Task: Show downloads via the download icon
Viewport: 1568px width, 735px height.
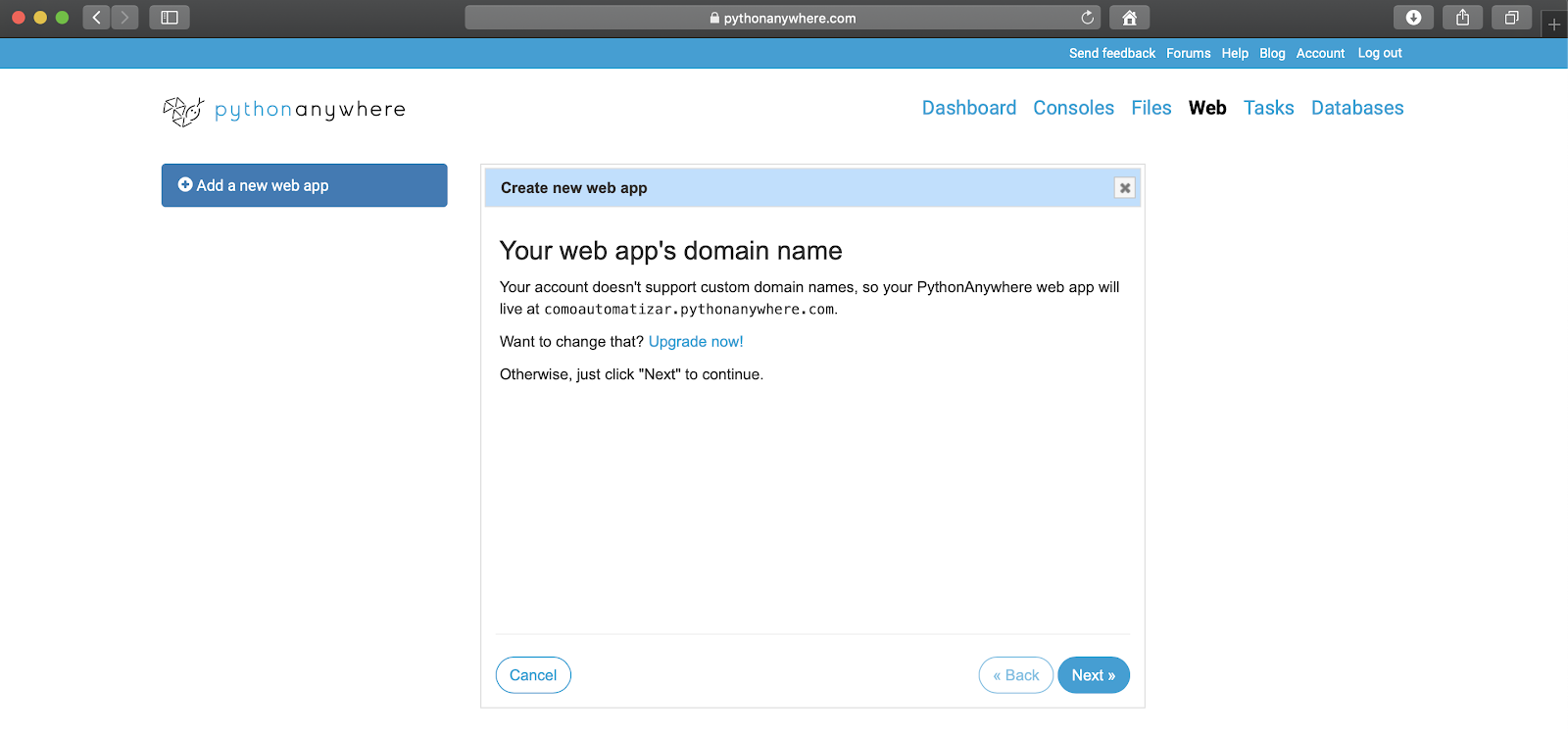Action: (x=1413, y=18)
